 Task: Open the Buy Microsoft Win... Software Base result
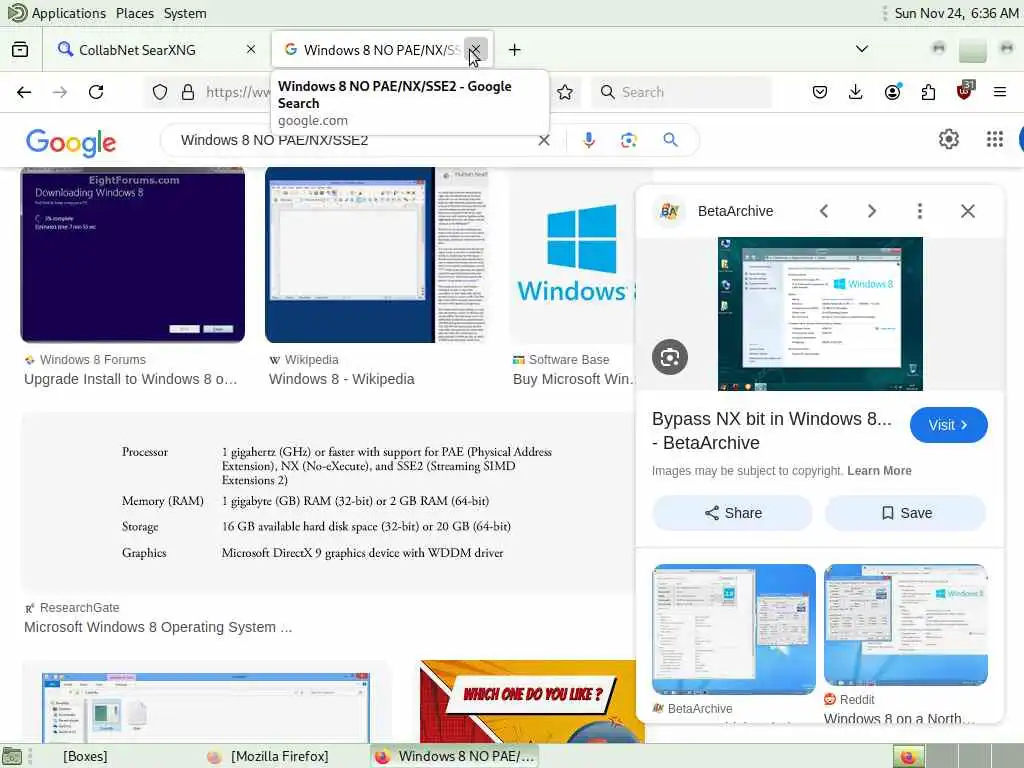(x=573, y=379)
